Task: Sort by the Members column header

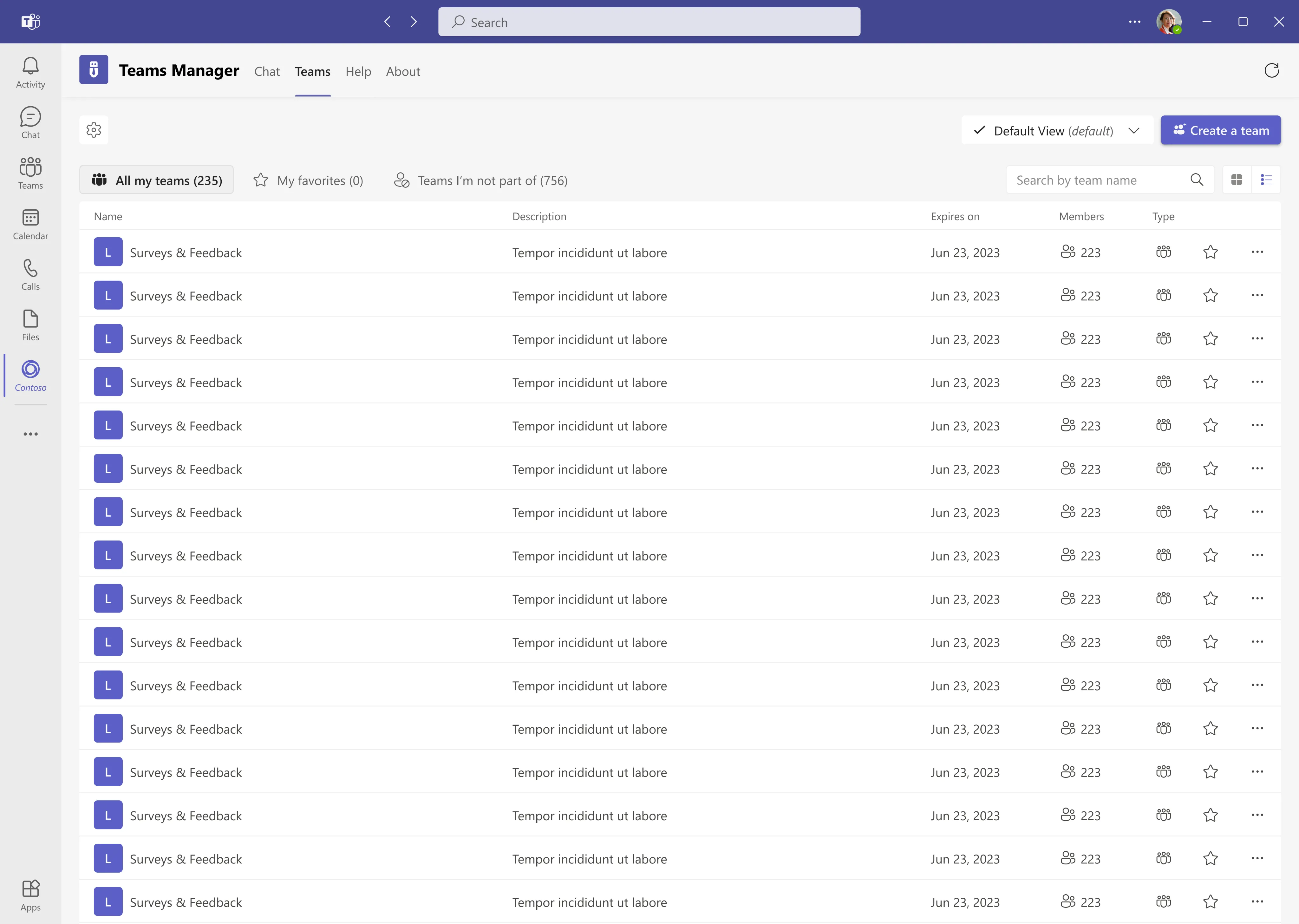Action: [x=1081, y=216]
